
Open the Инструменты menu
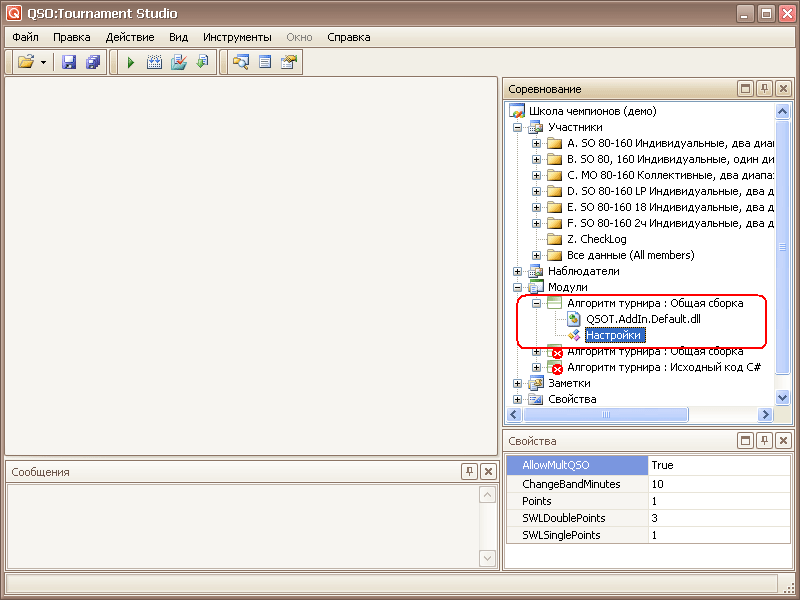(x=237, y=37)
